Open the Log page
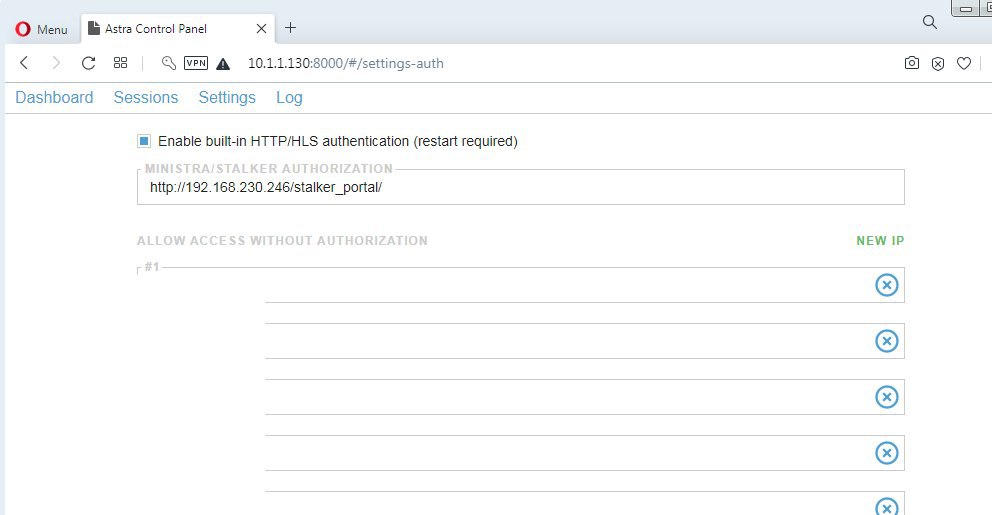992x515 pixels. pos(289,97)
